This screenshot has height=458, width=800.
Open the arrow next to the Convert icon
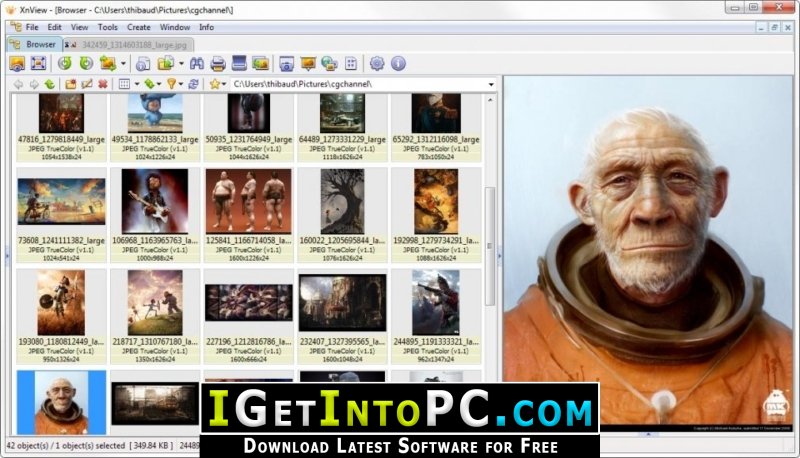tap(123, 64)
